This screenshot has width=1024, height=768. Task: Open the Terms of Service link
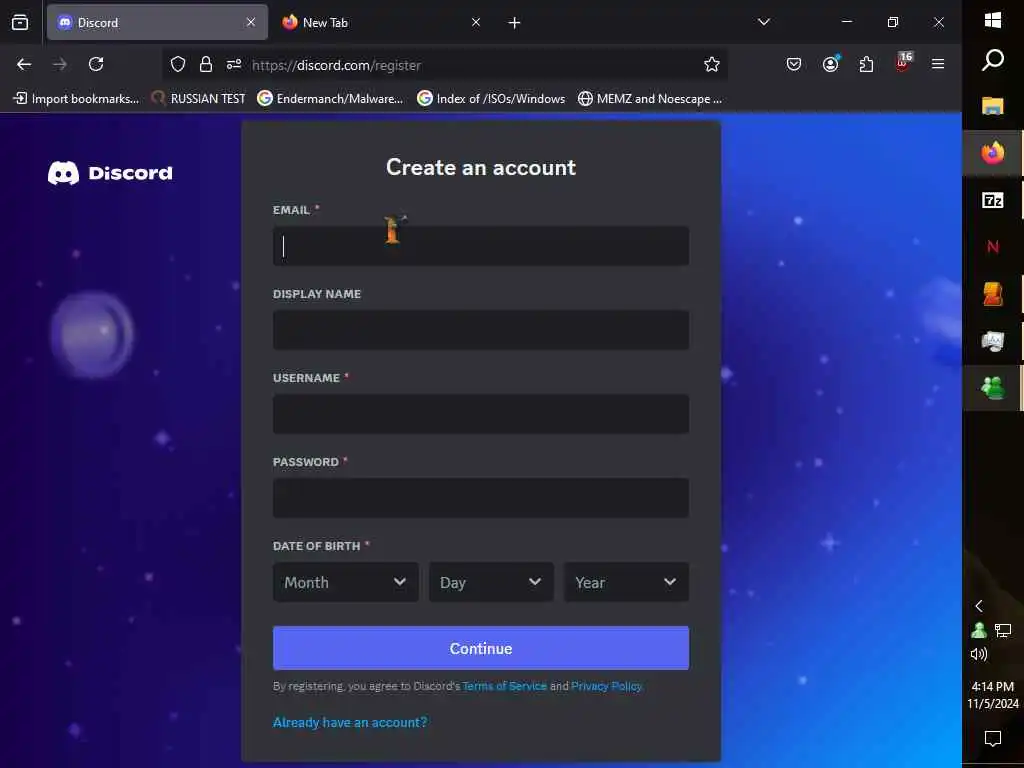coord(505,686)
